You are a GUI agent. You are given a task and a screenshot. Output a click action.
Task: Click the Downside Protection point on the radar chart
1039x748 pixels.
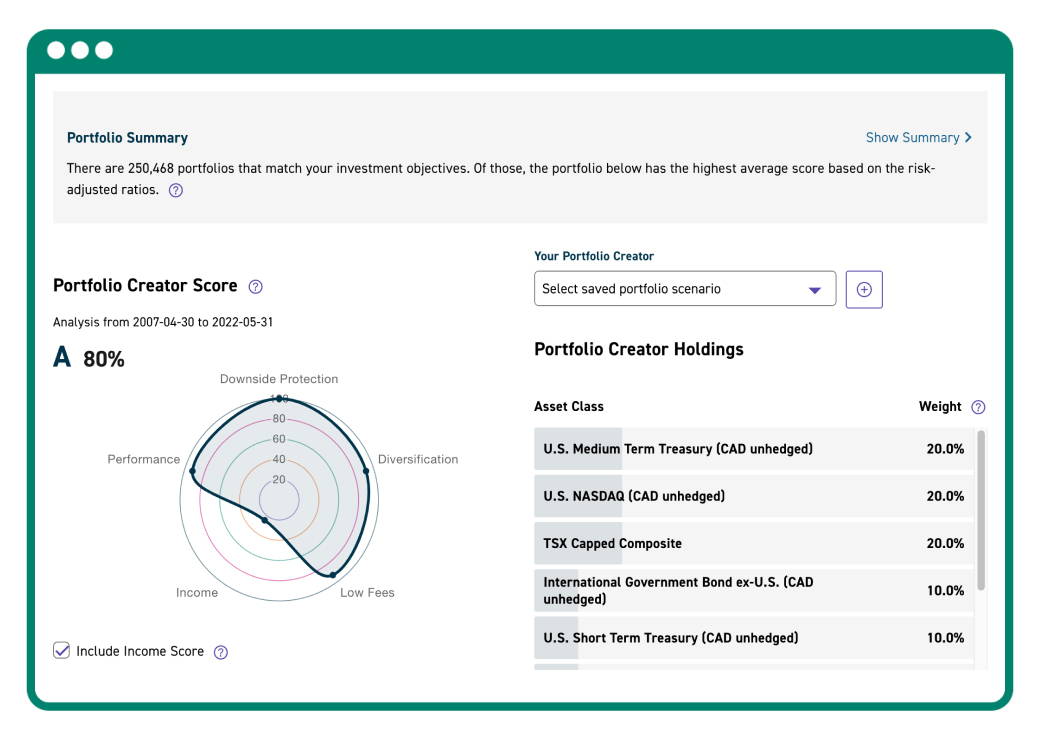pyautogui.click(x=279, y=398)
